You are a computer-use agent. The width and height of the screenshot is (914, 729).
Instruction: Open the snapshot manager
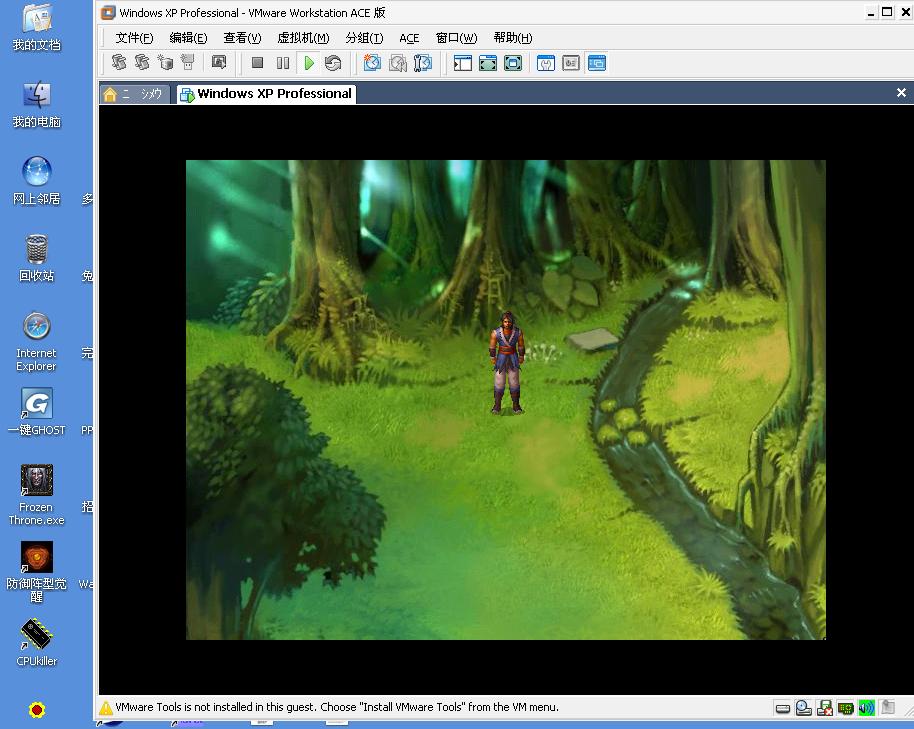[423, 63]
